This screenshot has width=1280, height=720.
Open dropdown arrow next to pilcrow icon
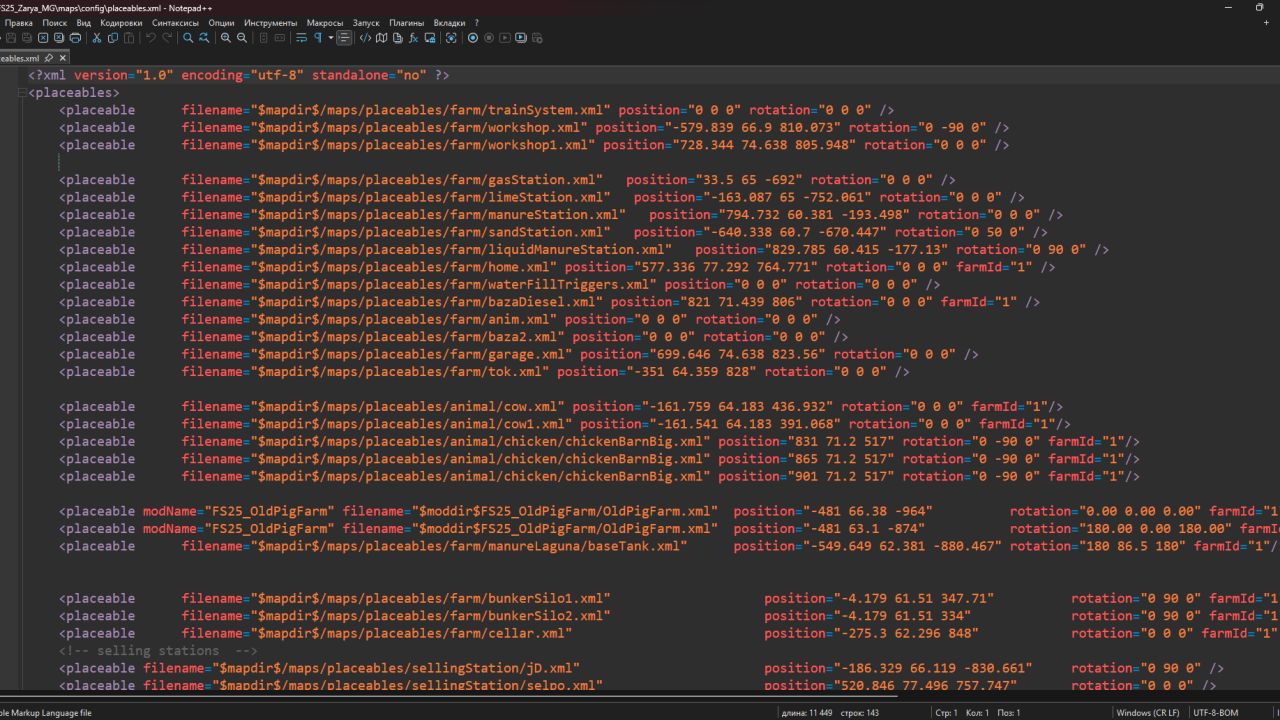(331, 38)
